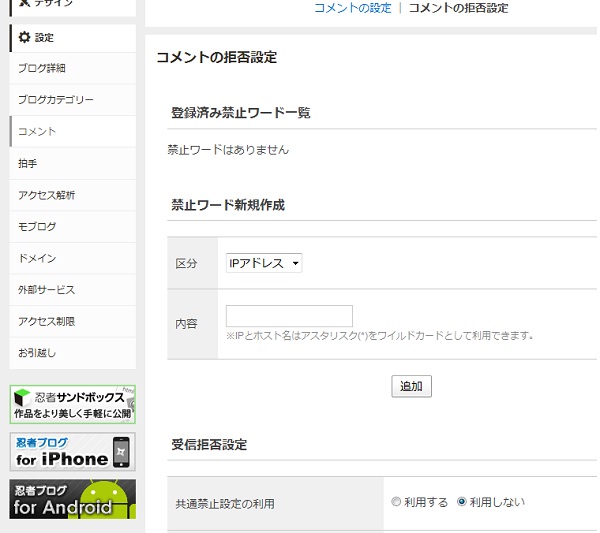Image resolution: width=600 pixels, height=533 pixels.
Task: Click the wildcard asterisk hint text
Action: point(380,336)
